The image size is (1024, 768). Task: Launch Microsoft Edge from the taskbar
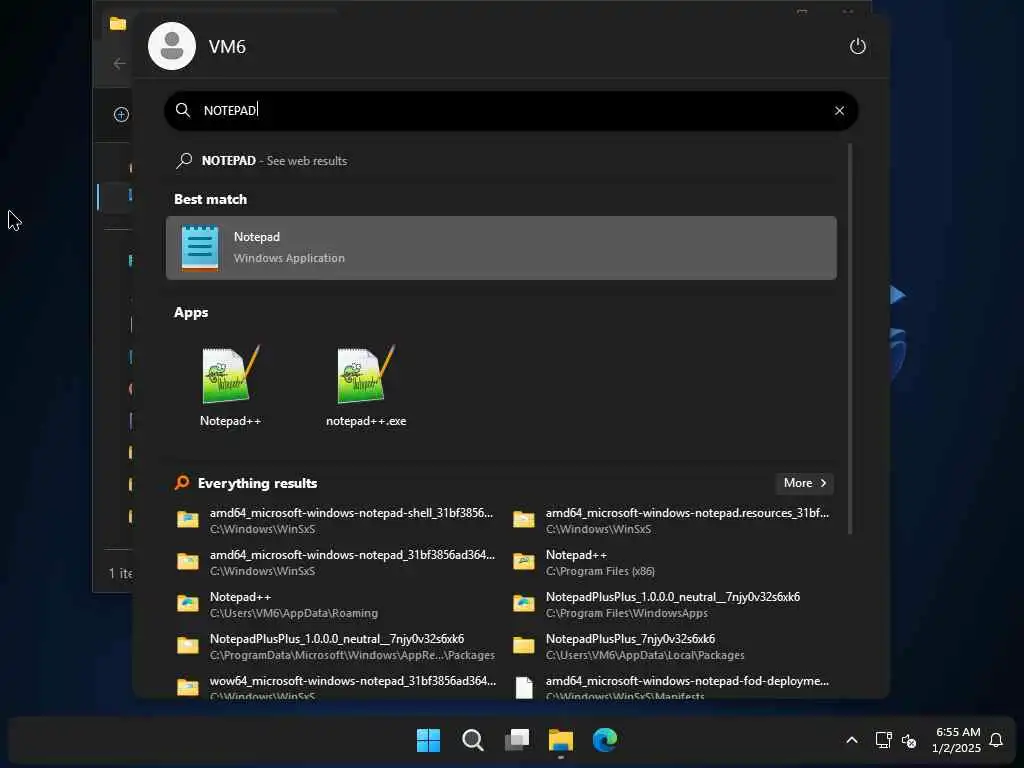(x=605, y=740)
